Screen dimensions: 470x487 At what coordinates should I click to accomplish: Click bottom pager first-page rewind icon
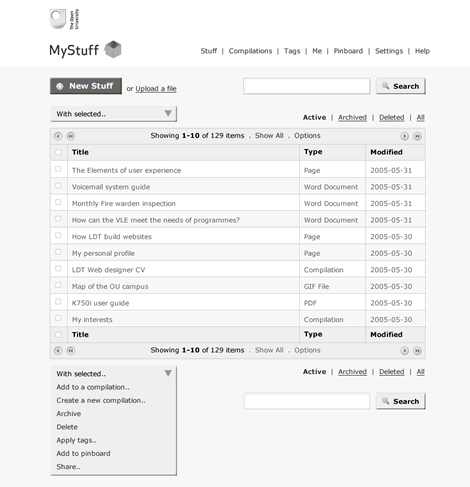pos(71,351)
